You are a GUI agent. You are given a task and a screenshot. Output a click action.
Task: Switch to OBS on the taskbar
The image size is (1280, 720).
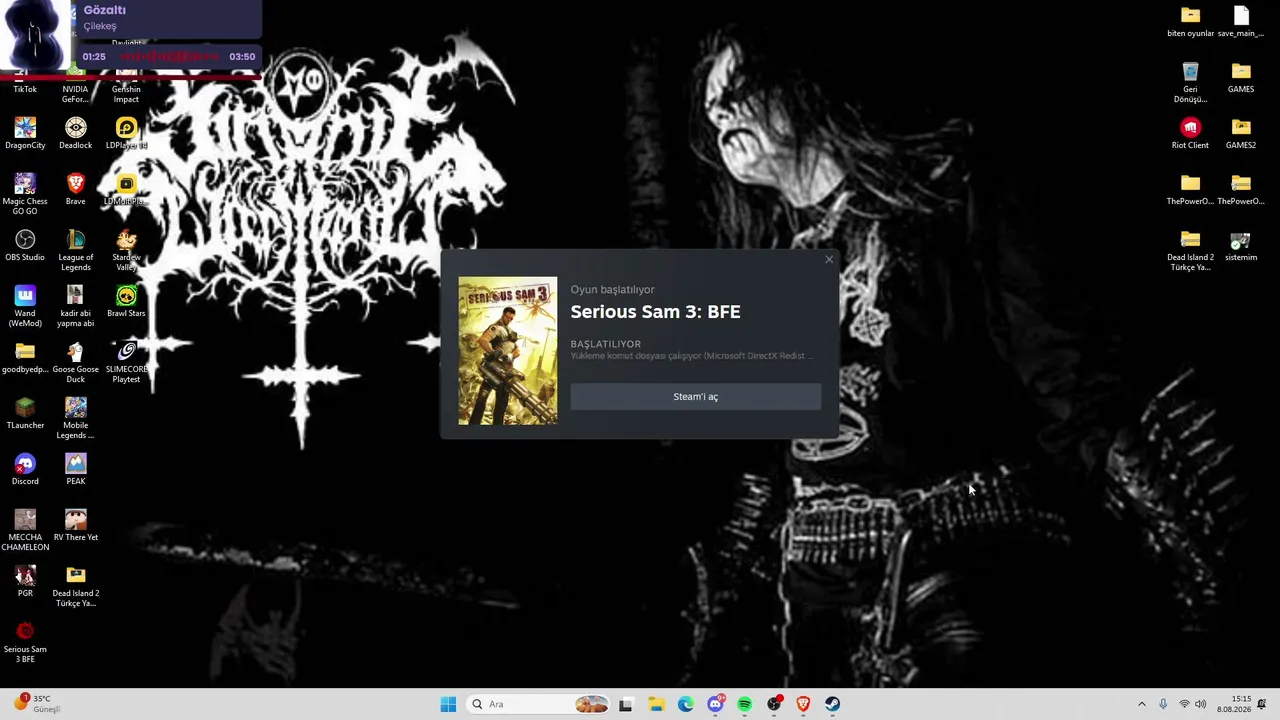[774, 704]
